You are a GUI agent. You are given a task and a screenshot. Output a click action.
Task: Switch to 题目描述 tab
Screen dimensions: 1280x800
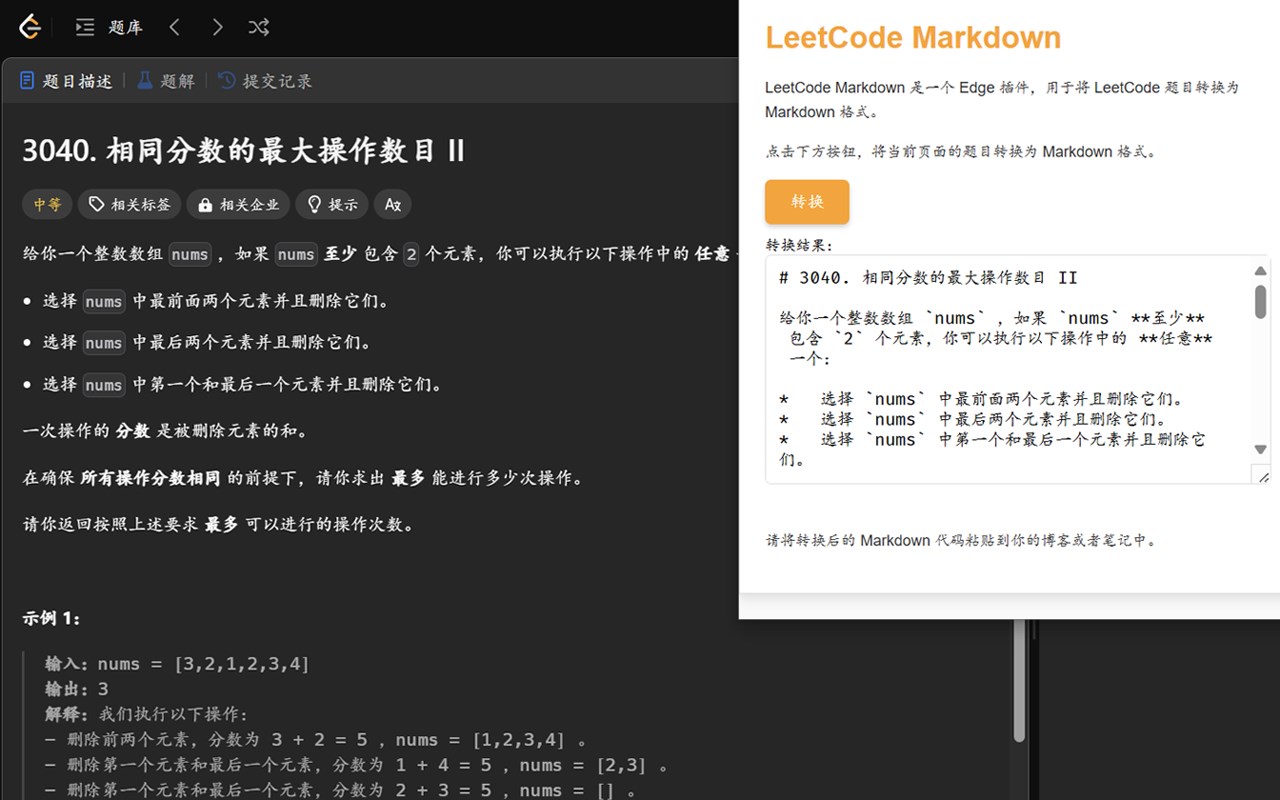pyautogui.click(x=66, y=81)
